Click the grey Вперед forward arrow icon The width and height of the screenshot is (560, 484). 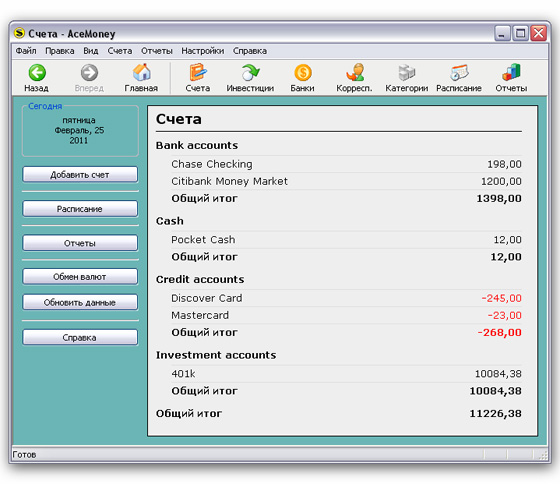coord(89,73)
